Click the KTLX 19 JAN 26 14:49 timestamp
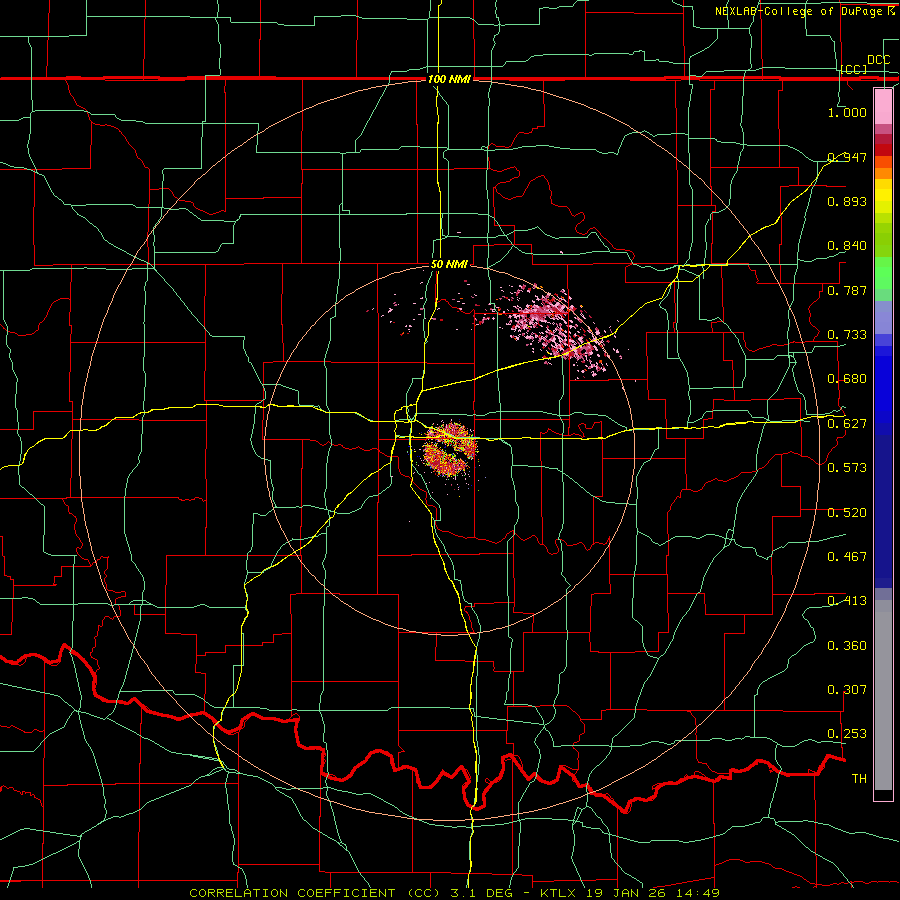Screen dimensions: 900x900 pos(630,893)
